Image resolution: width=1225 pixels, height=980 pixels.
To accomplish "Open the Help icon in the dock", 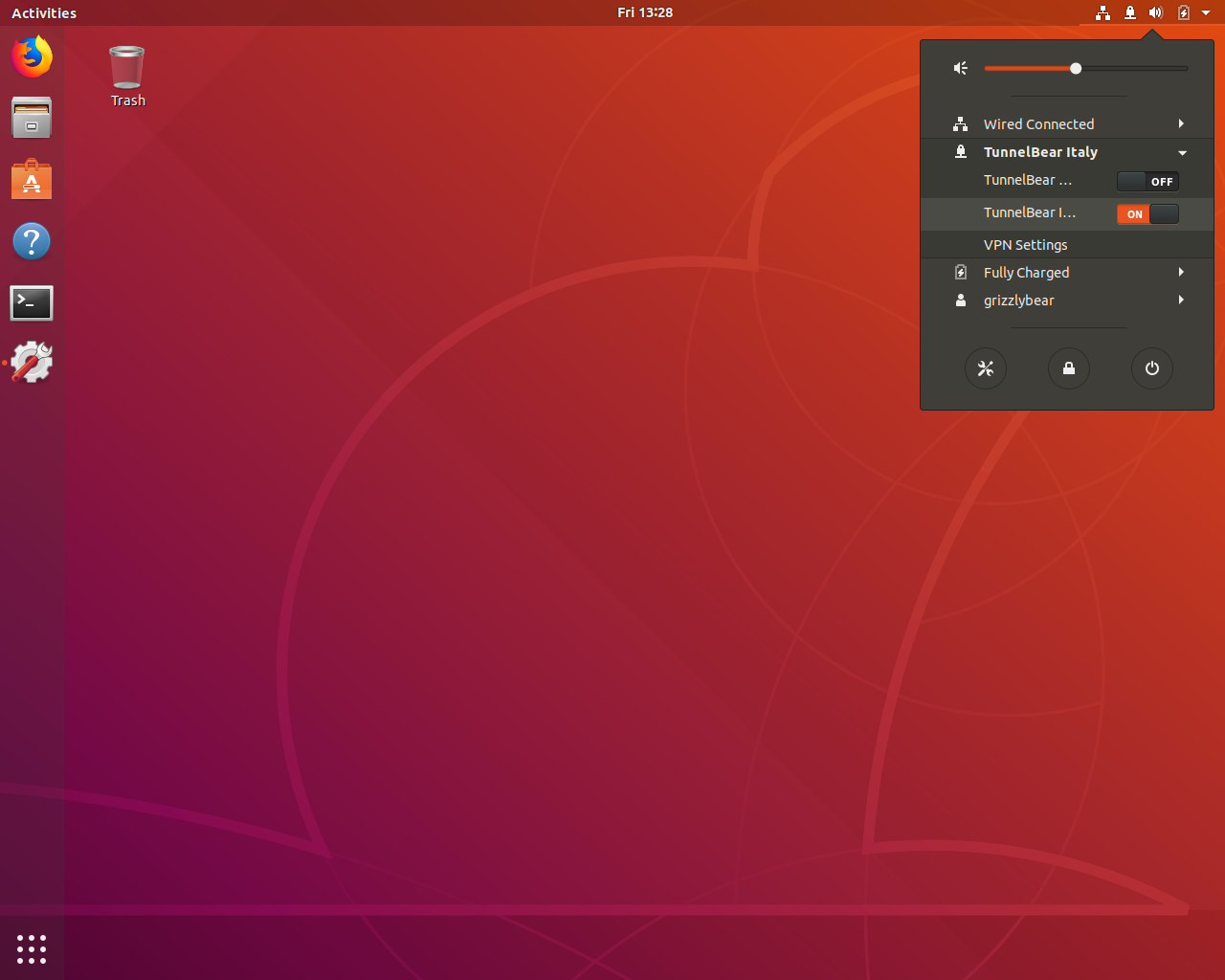I will click(x=32, y=241).
